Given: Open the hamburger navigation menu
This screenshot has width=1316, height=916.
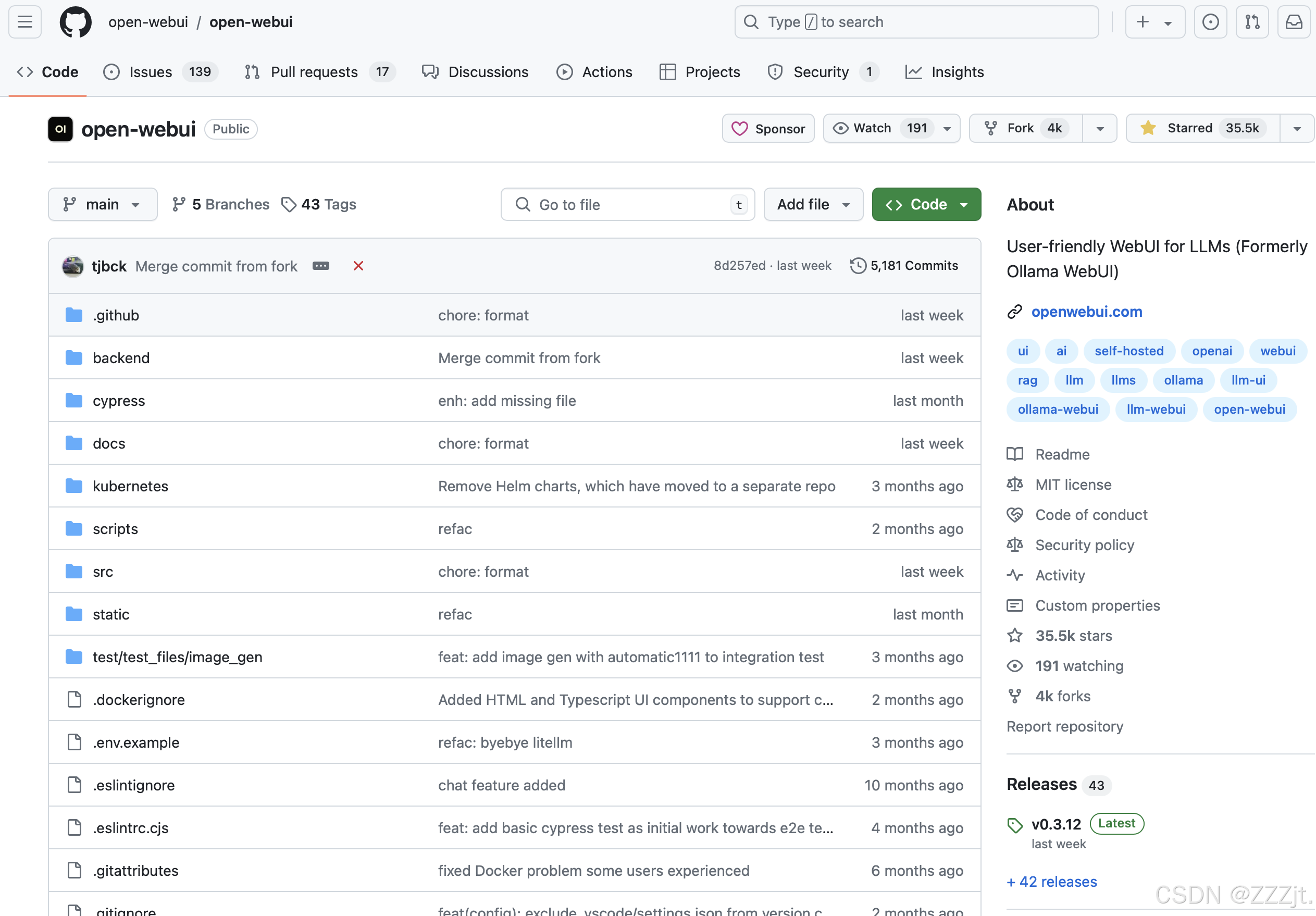Looking at the screenshot, I should (24, 22).
